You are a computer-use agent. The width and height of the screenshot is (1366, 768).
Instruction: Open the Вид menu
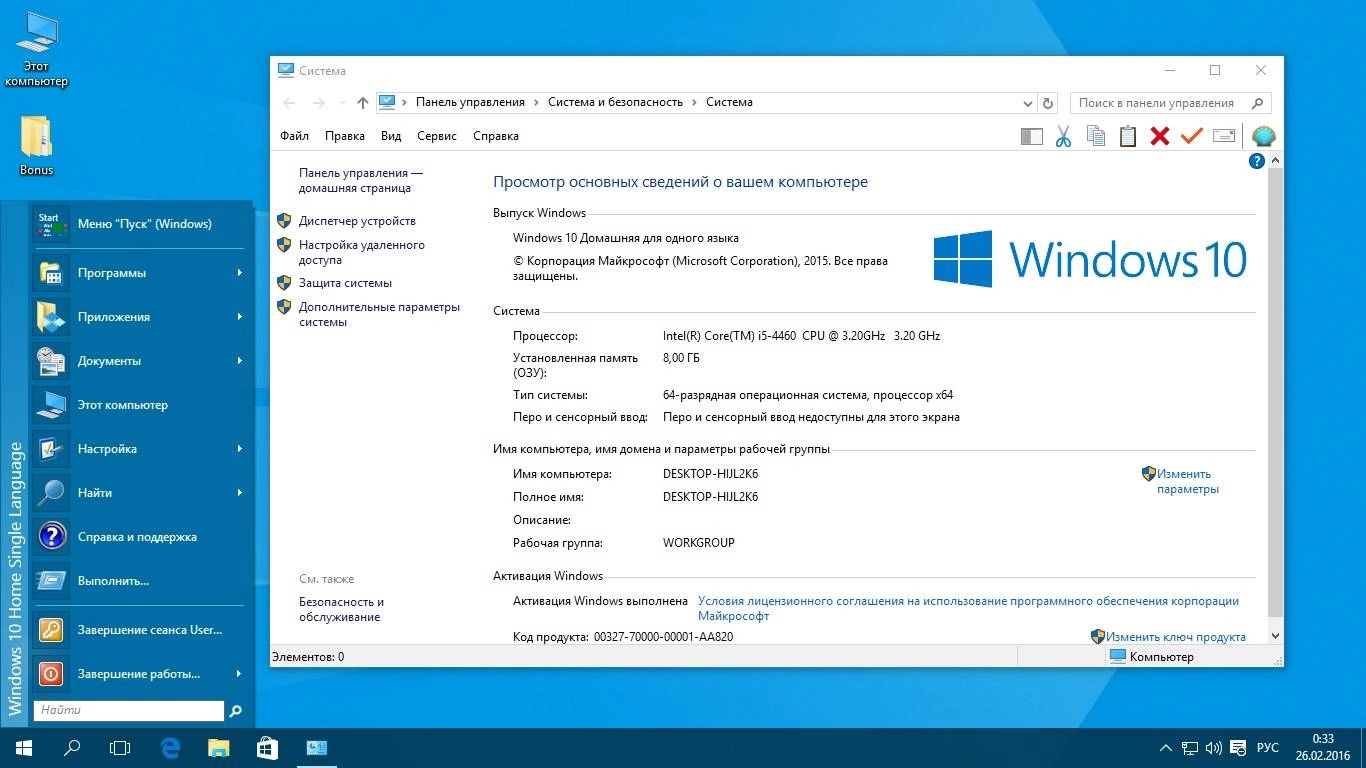coord(391,136)
